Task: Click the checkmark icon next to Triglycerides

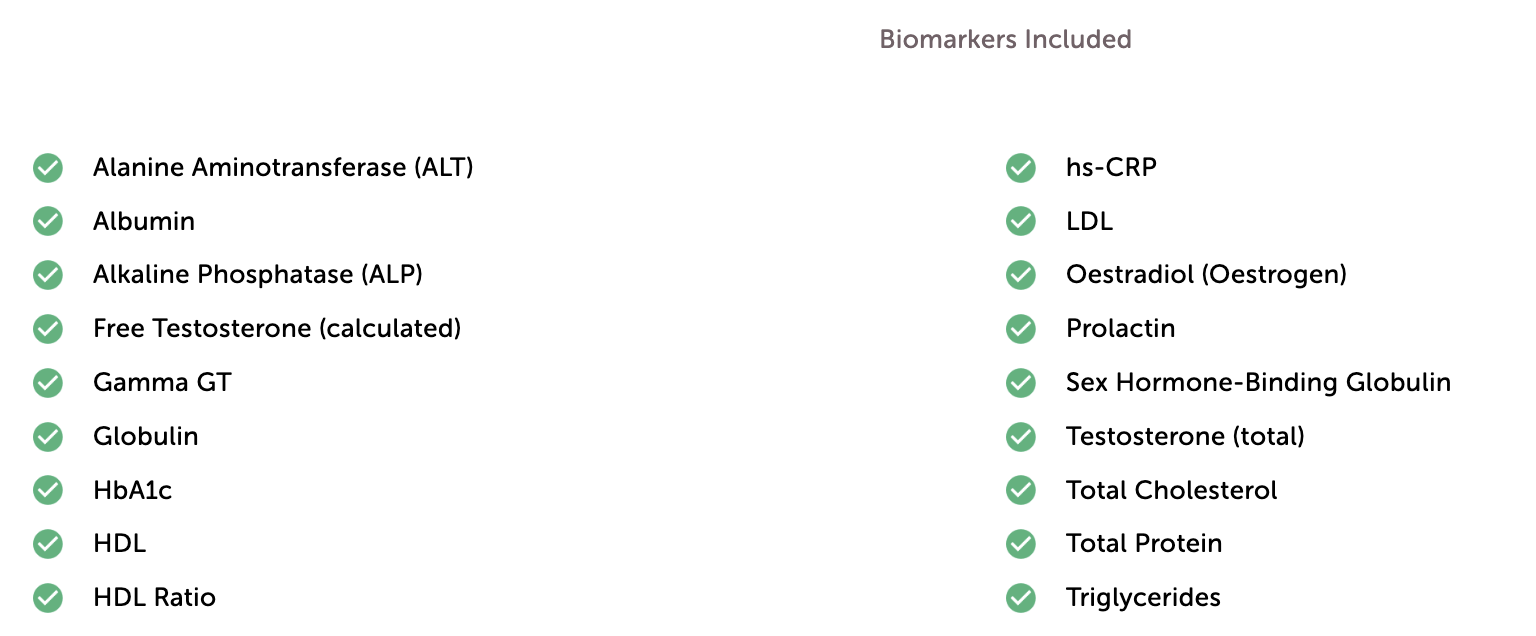Action: pos(1021,598)
